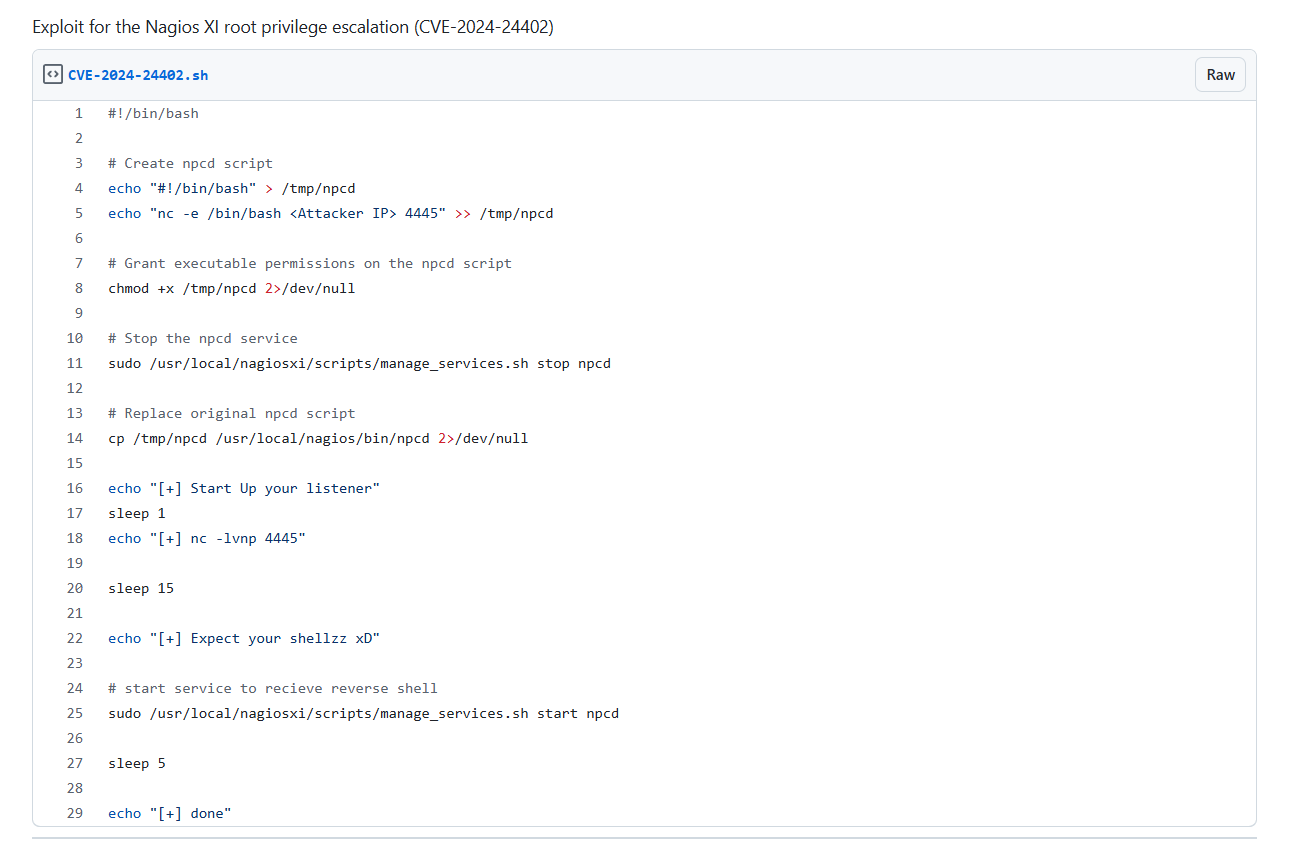Click the "sleep 1" line
Viewport: 1291px width, 841px height.
point(137,513)
